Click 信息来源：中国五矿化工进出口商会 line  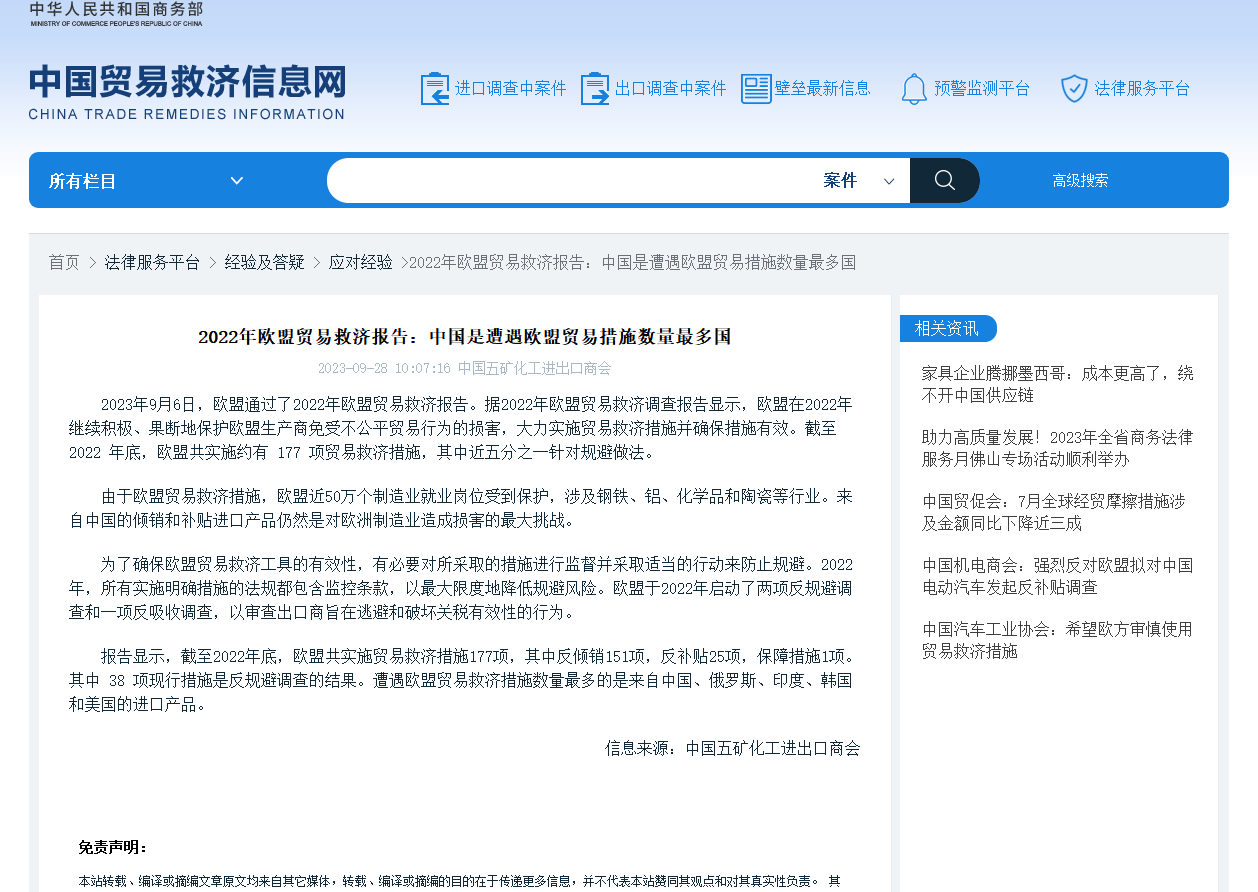click(x=732, y=748)
